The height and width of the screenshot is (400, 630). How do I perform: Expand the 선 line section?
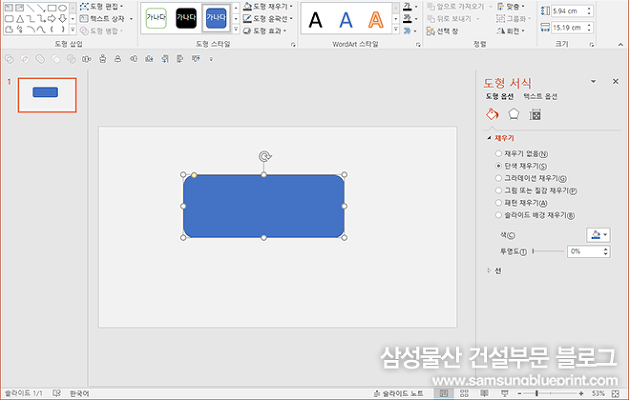[494, 271]
